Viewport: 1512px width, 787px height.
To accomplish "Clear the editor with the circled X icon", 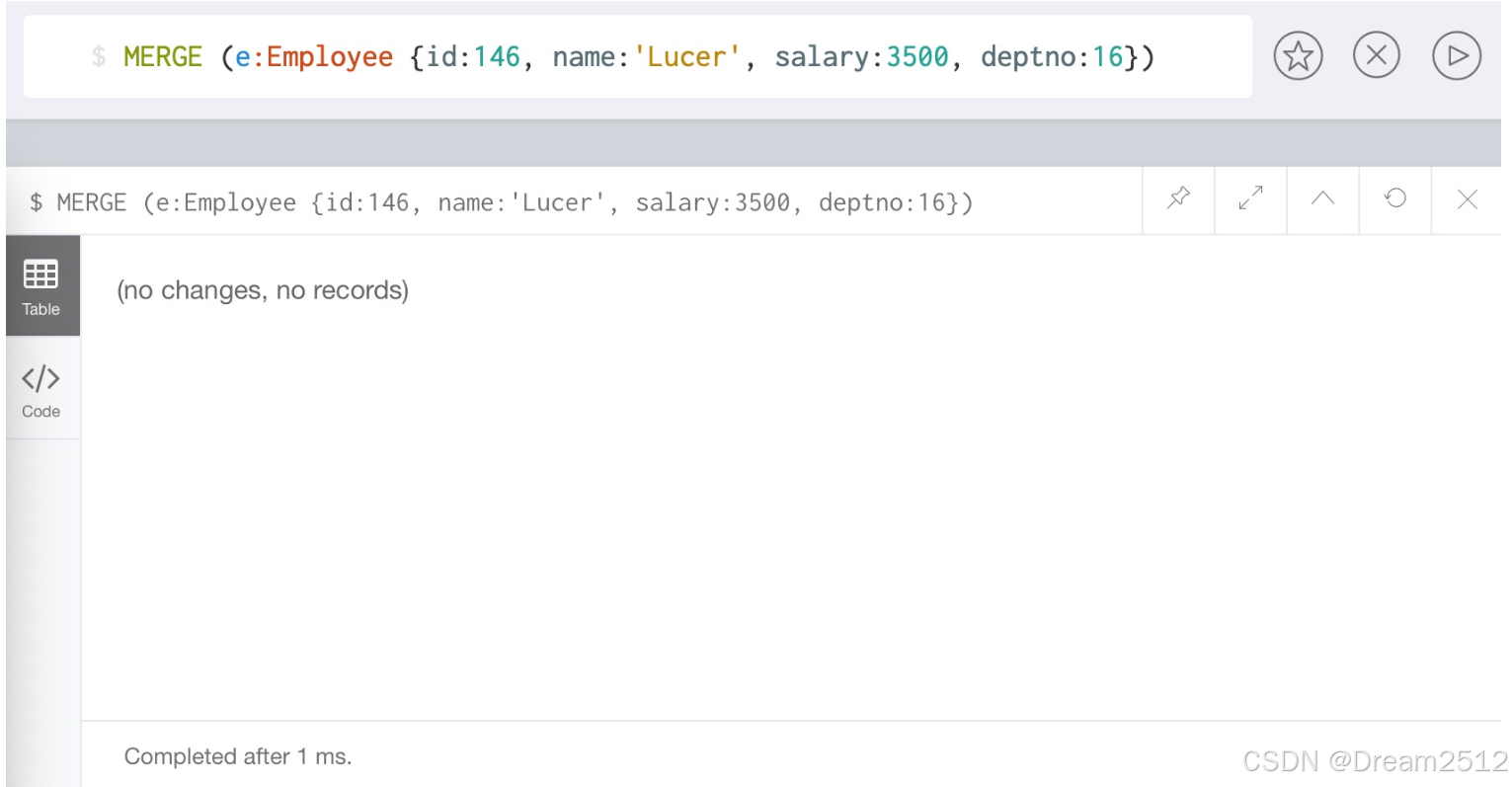I will (x=1377, y=56).
